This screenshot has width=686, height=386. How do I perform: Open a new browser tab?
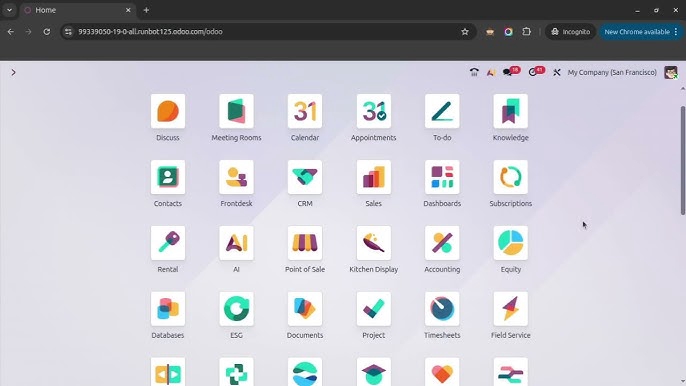[x=146, y=10]
